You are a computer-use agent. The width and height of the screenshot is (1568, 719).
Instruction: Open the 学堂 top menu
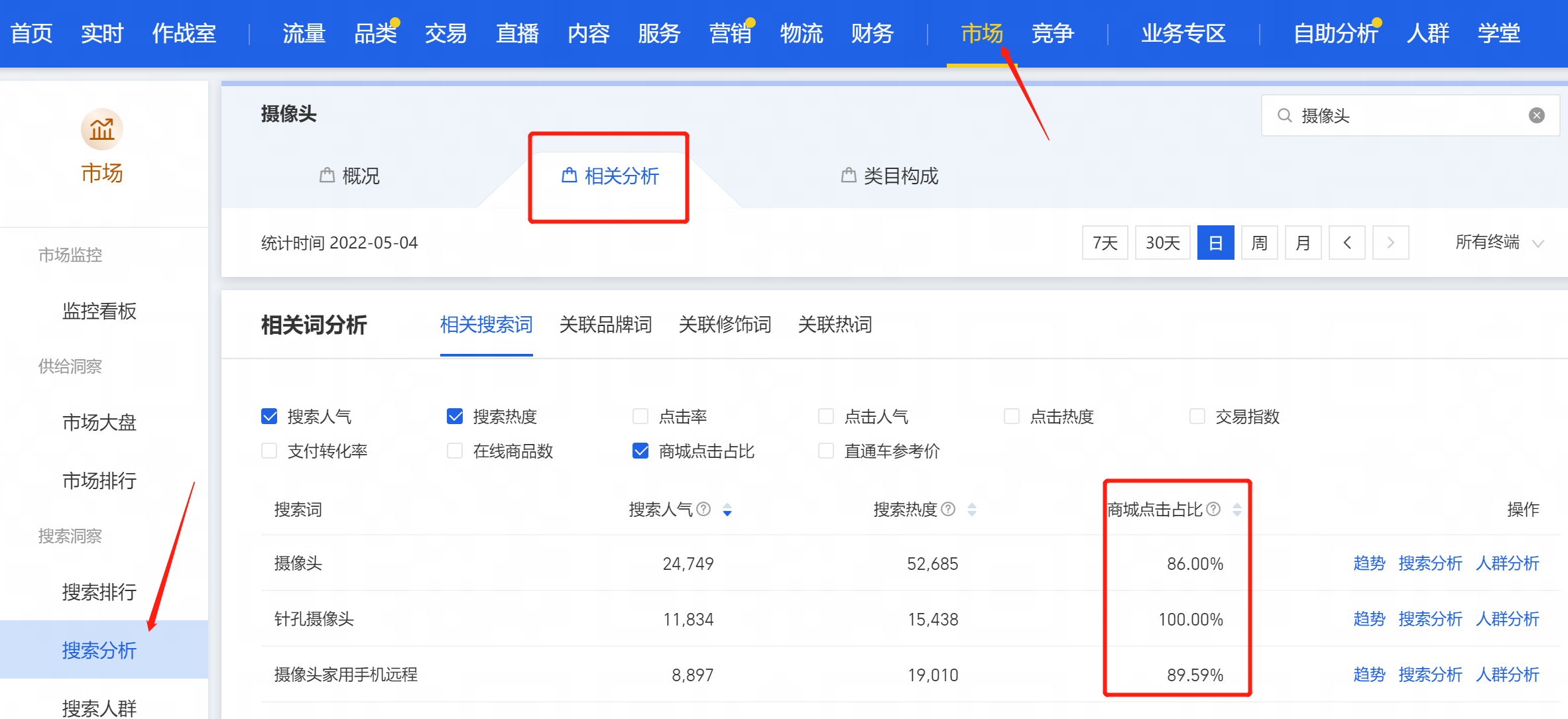coord(1499,33)
